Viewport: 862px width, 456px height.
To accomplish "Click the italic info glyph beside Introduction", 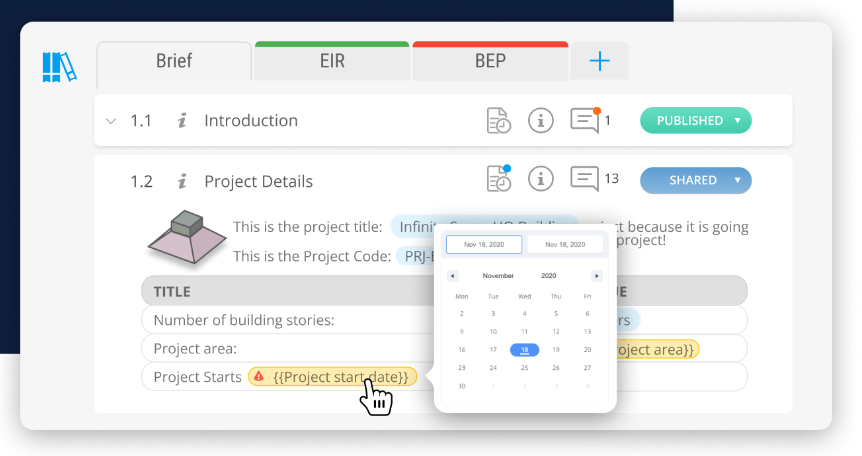I will (x=182, y=120).
